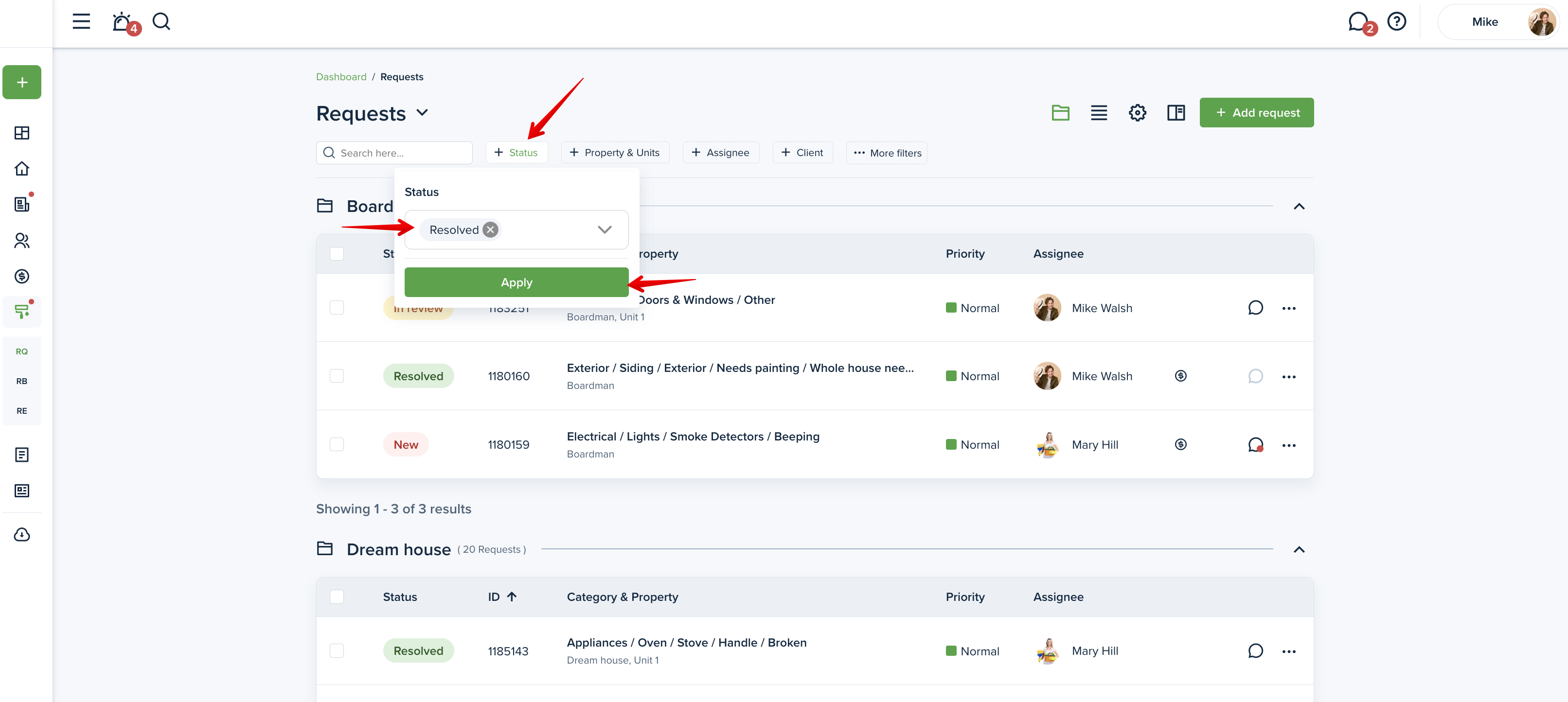Expand the Status dropdown chevron
This screenshot has height=702, width=1568.
click(x=604, y=229)
